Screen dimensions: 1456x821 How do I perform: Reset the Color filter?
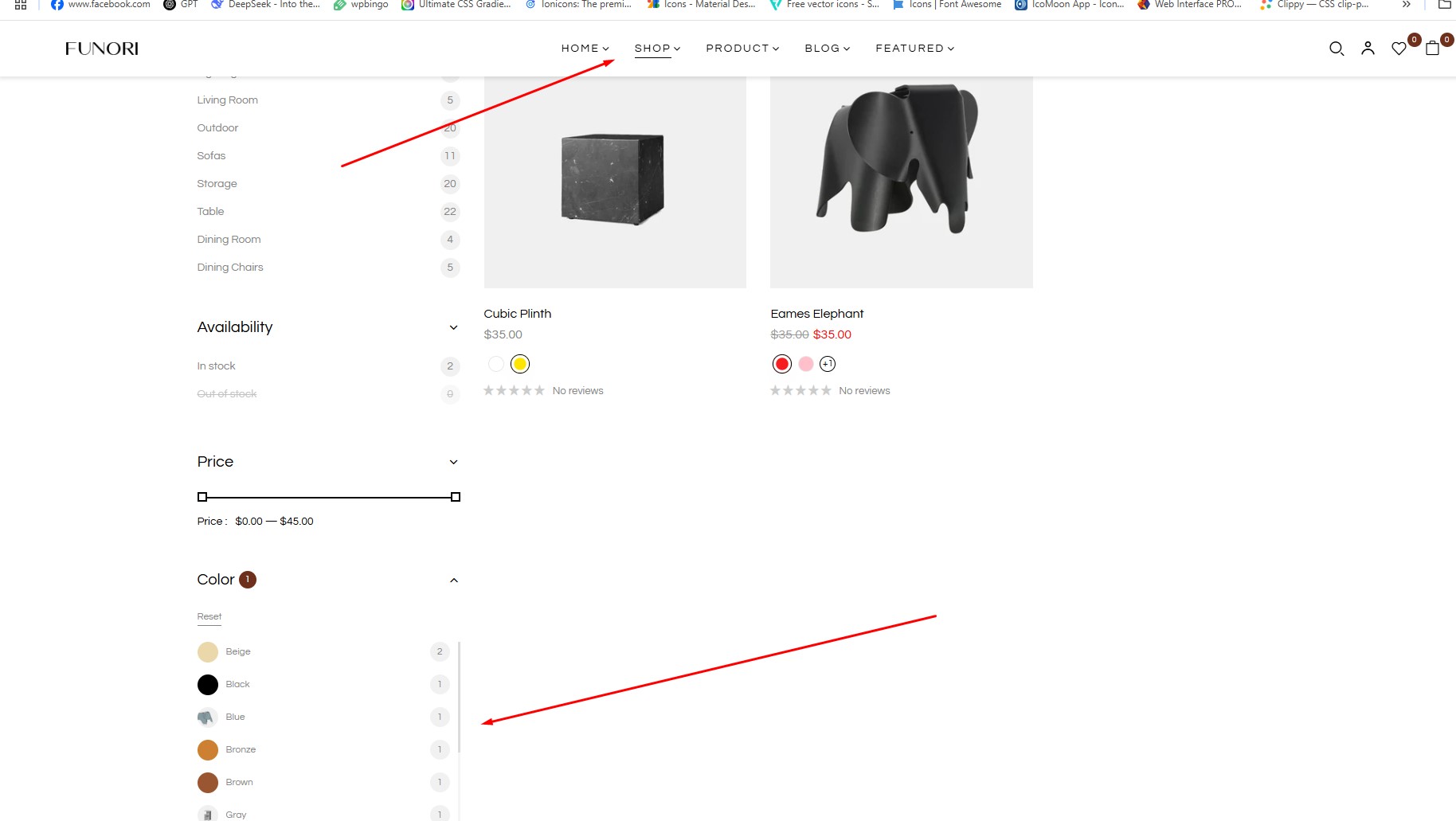(209, 616)
